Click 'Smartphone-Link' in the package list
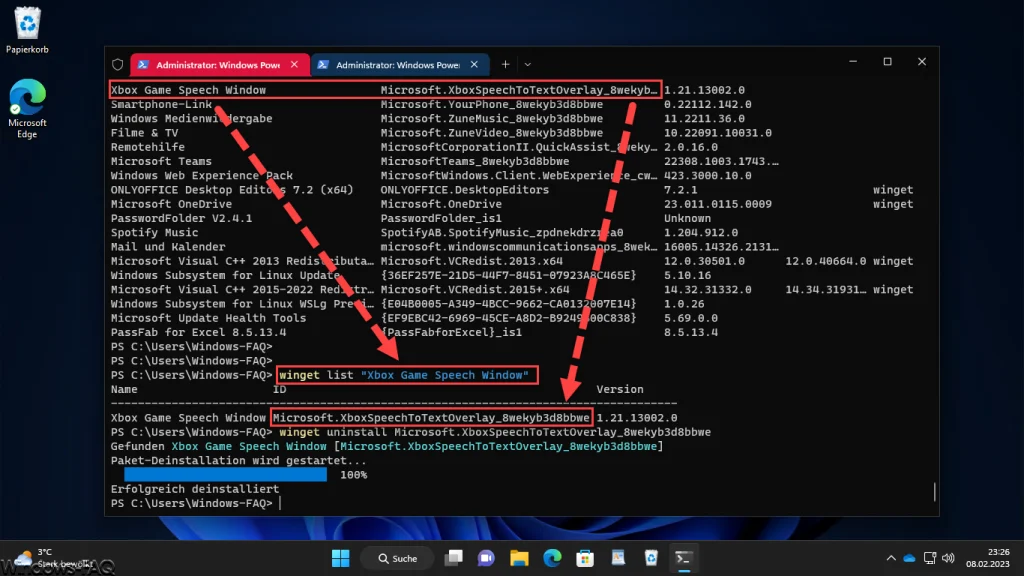The width and height of the screenshot is (1024, 576). [161, 104]
